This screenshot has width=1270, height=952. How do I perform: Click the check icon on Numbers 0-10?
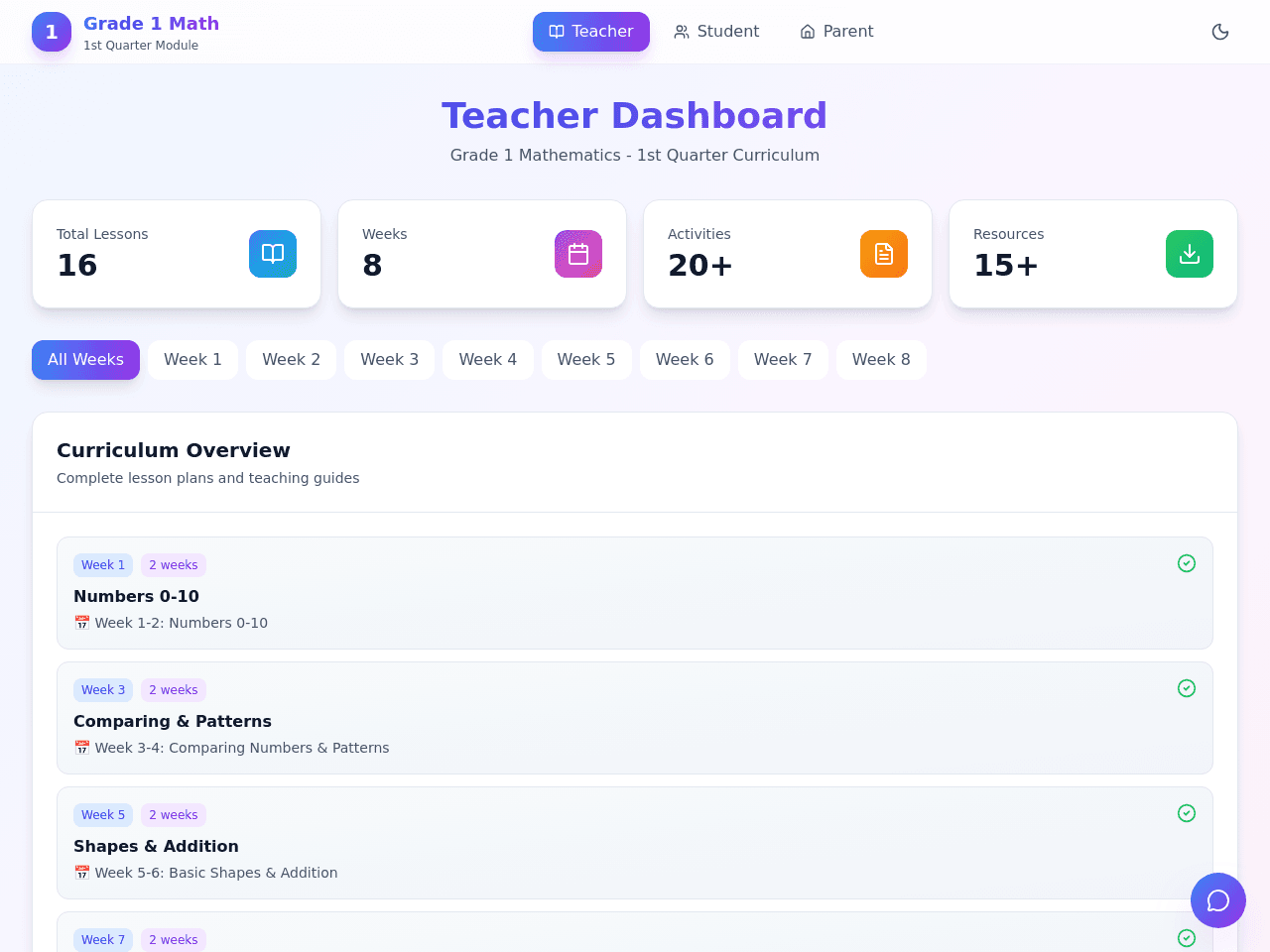[1187, 563]
